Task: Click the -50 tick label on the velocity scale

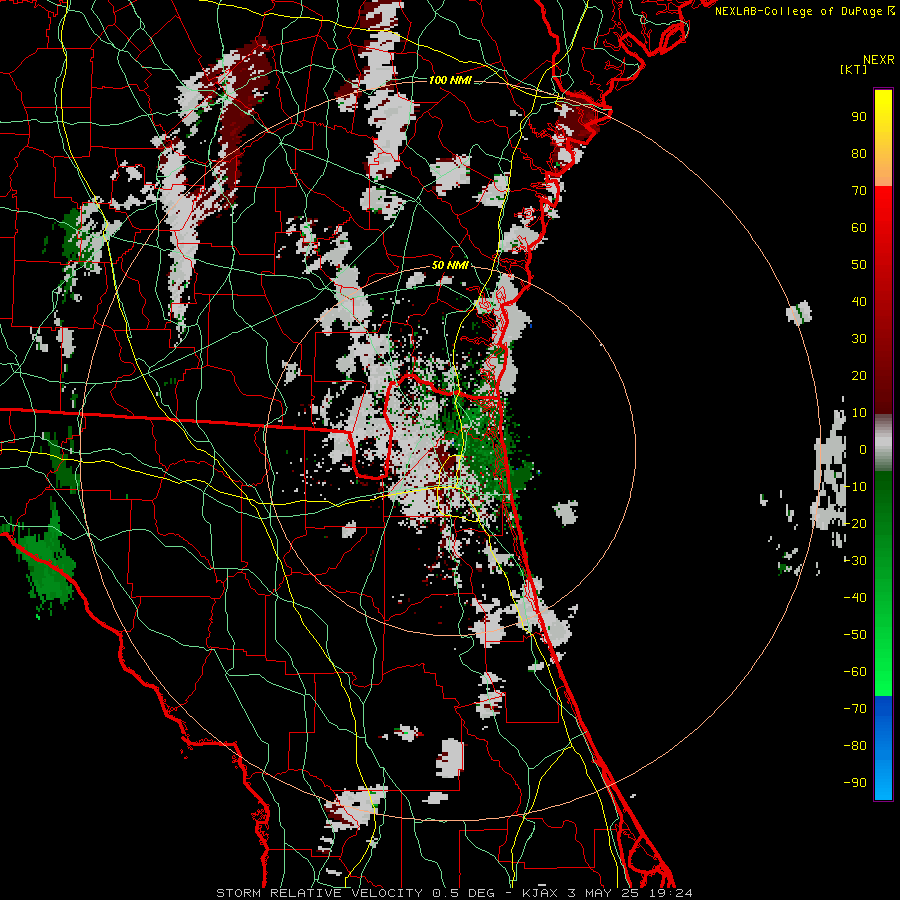Action: point(855,635)
